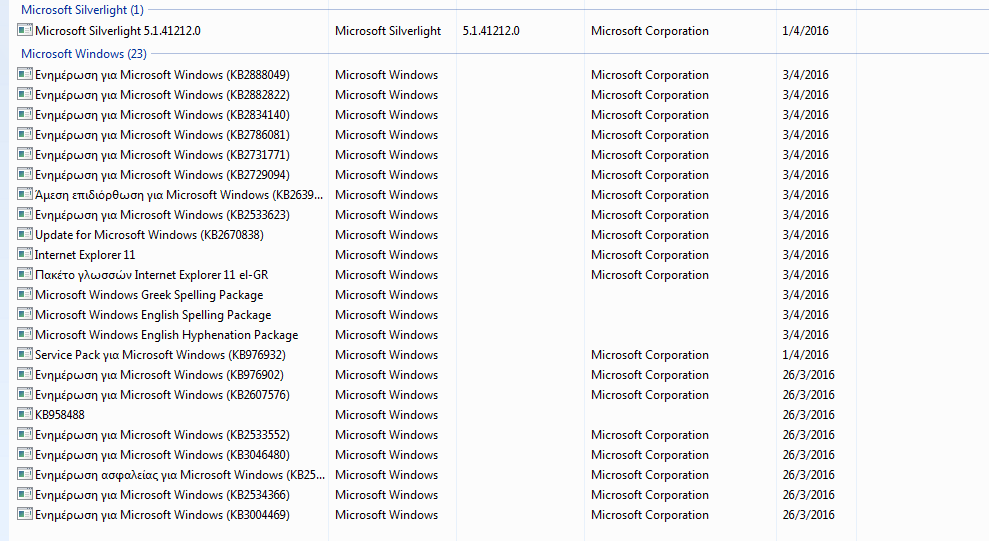Image resolution: width=989 pixels, height=541 pixels.
Task: Select Ενημέρωση για Microsoft Windows (KB2834140)
Action: point(162,115)
